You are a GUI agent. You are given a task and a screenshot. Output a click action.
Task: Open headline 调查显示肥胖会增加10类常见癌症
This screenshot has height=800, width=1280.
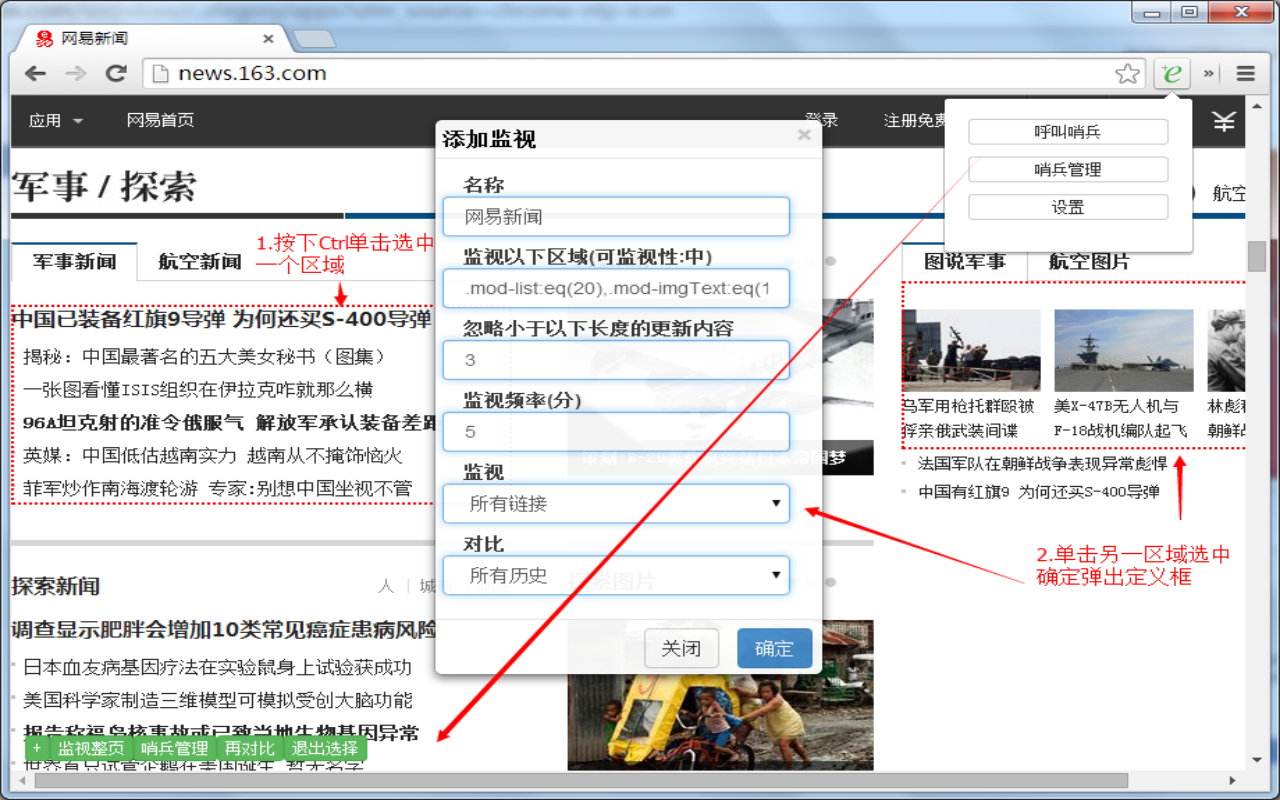(224, 630)
